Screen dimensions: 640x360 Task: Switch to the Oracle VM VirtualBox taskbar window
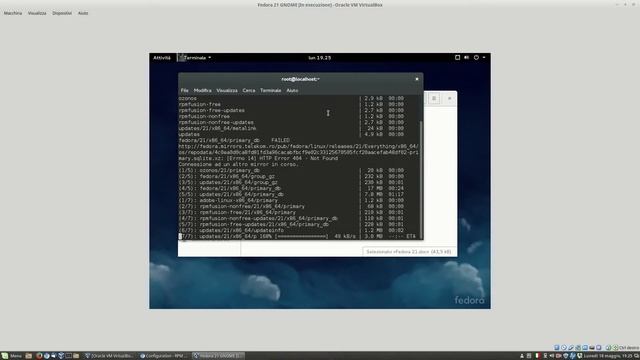(x=109, y=356)
